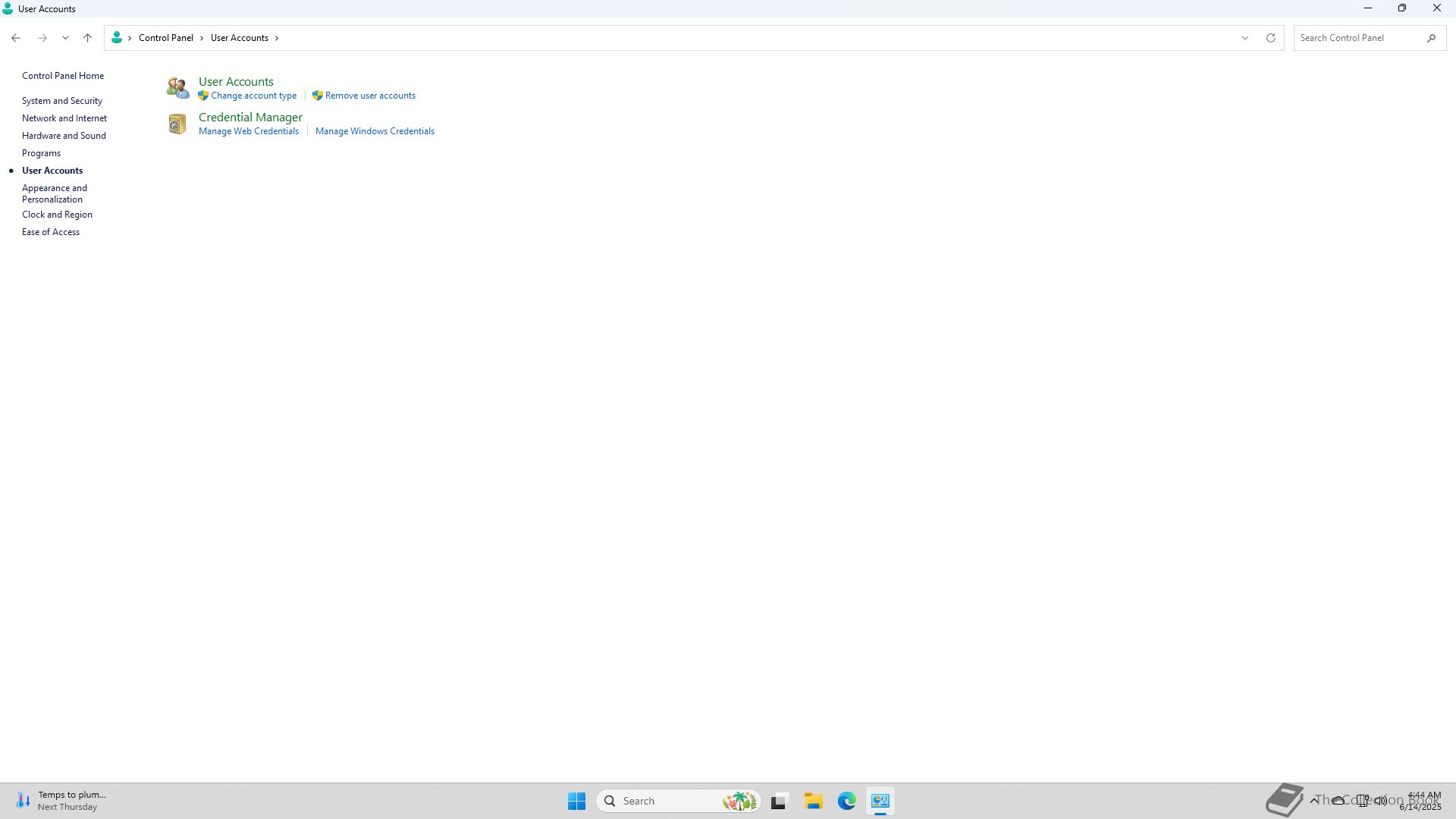Expand the Control Panel breadcrumb chevron
The height and width of the screenshot is (819, 1456).
click(202, 38)
